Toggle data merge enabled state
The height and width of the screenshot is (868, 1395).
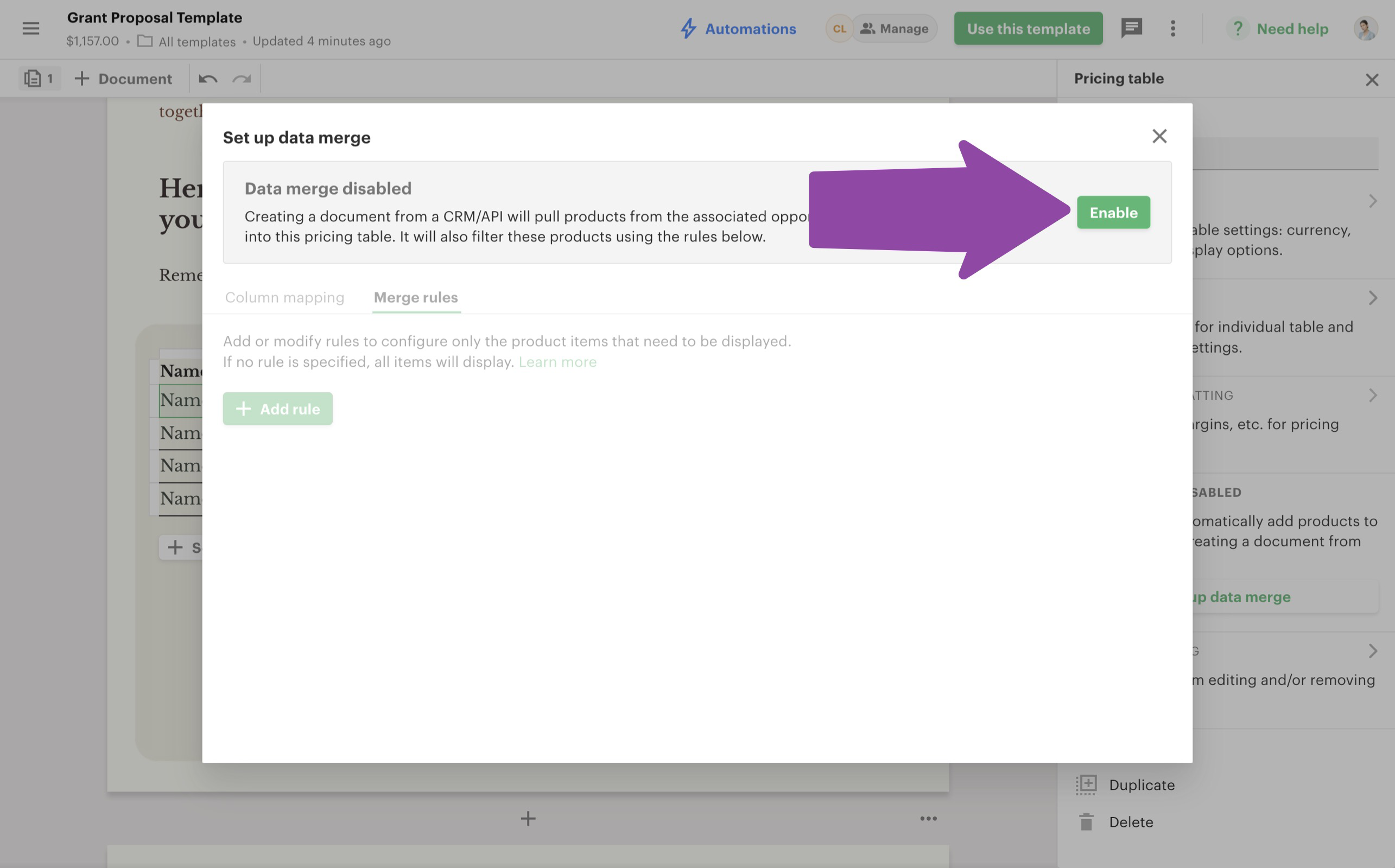click(x=1113, y=211)
